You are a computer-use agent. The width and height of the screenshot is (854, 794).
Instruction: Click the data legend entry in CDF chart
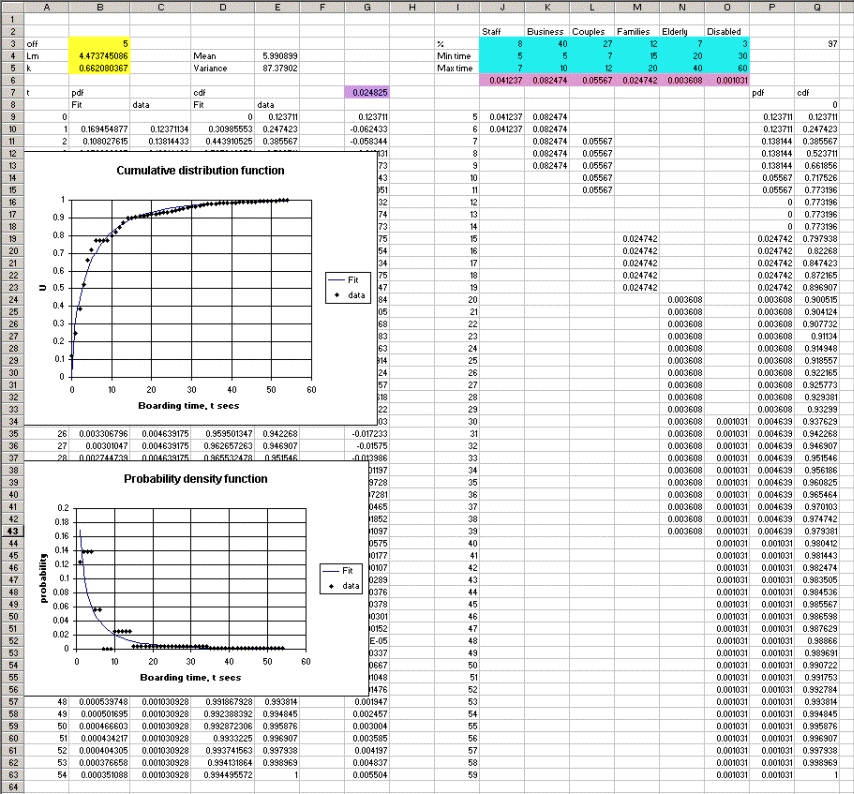[x=347, y=295]
